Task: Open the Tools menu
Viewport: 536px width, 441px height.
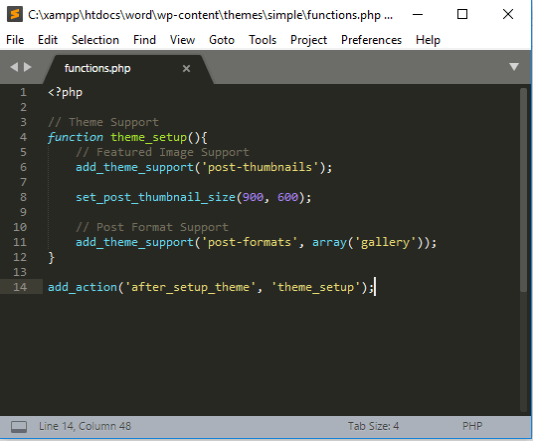Action: pyautogui.click(x=262, y=40)
